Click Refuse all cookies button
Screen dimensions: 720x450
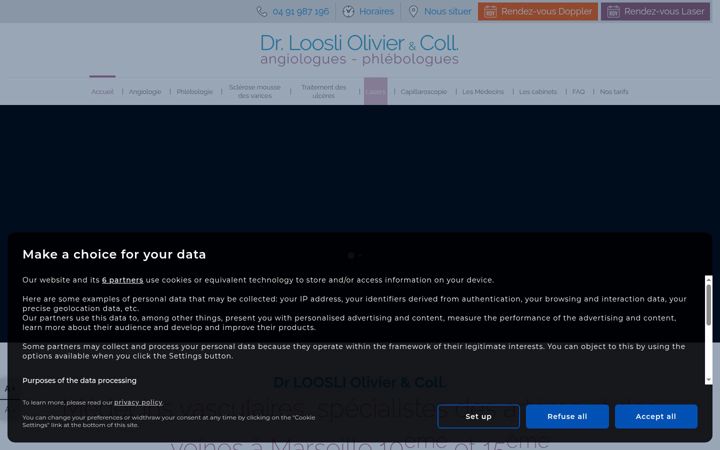pos(567,416)
